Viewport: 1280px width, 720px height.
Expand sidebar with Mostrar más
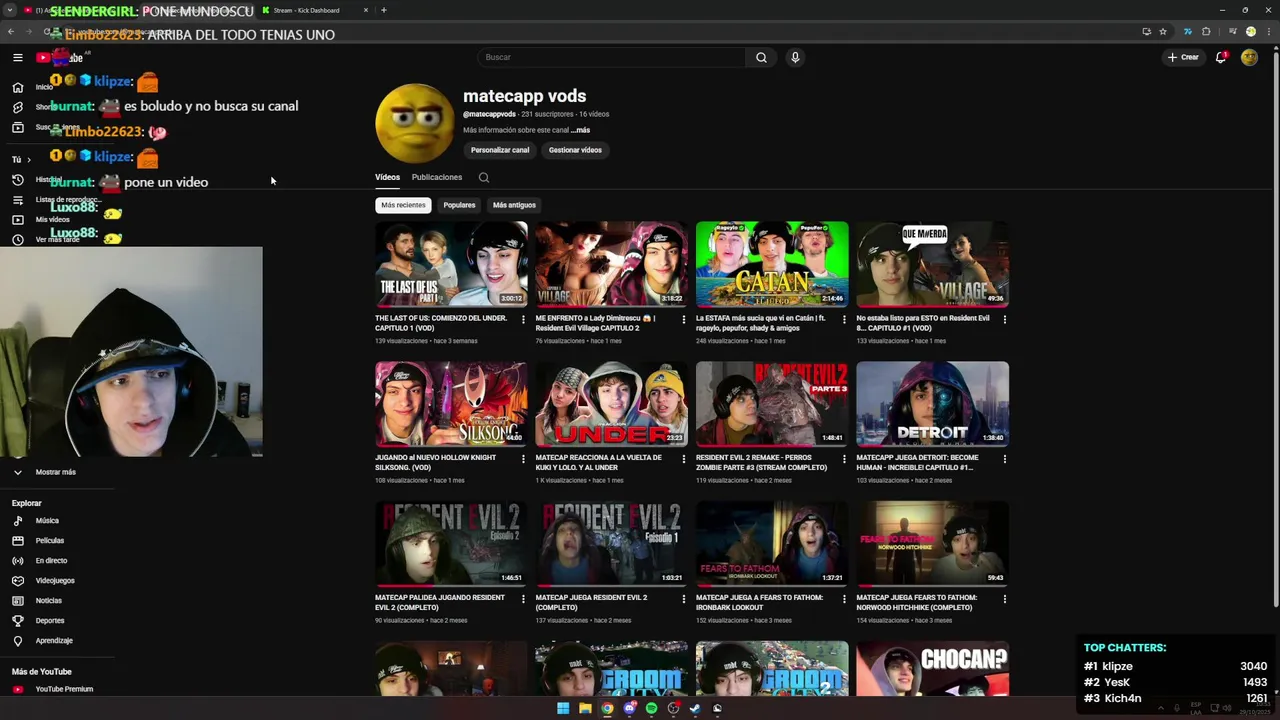pyautogui.click(x=56, y=472)
